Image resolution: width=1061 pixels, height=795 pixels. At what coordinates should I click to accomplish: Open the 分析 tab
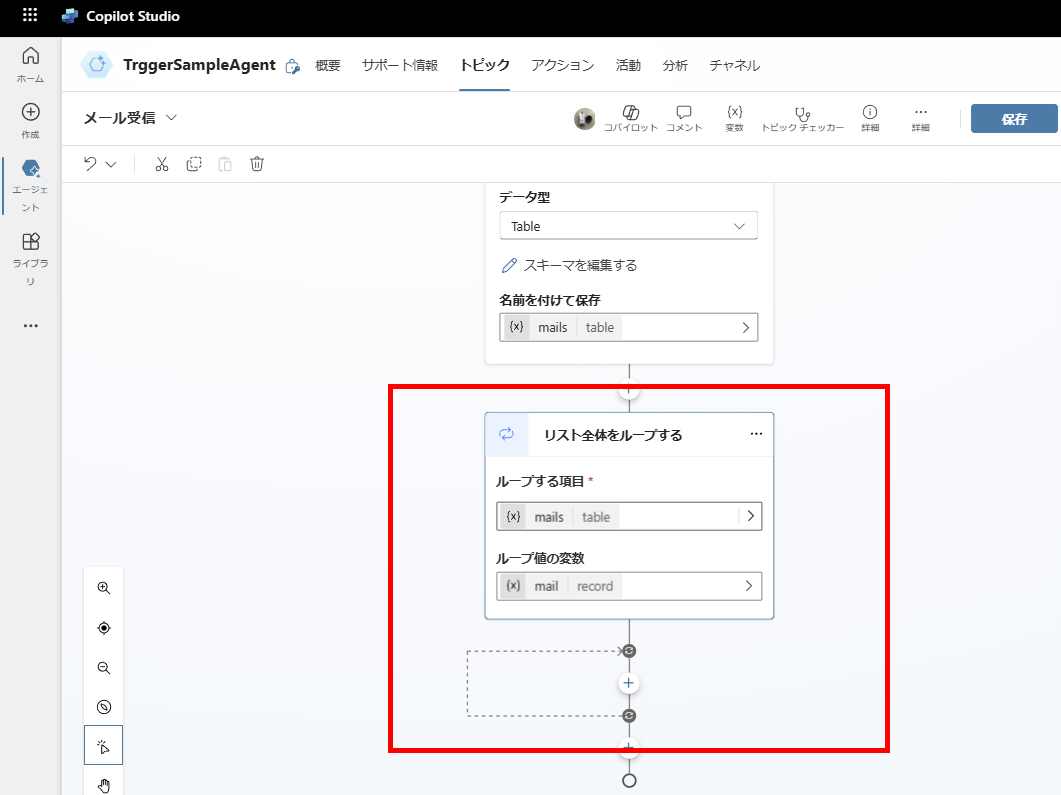(x=675, y=64)
